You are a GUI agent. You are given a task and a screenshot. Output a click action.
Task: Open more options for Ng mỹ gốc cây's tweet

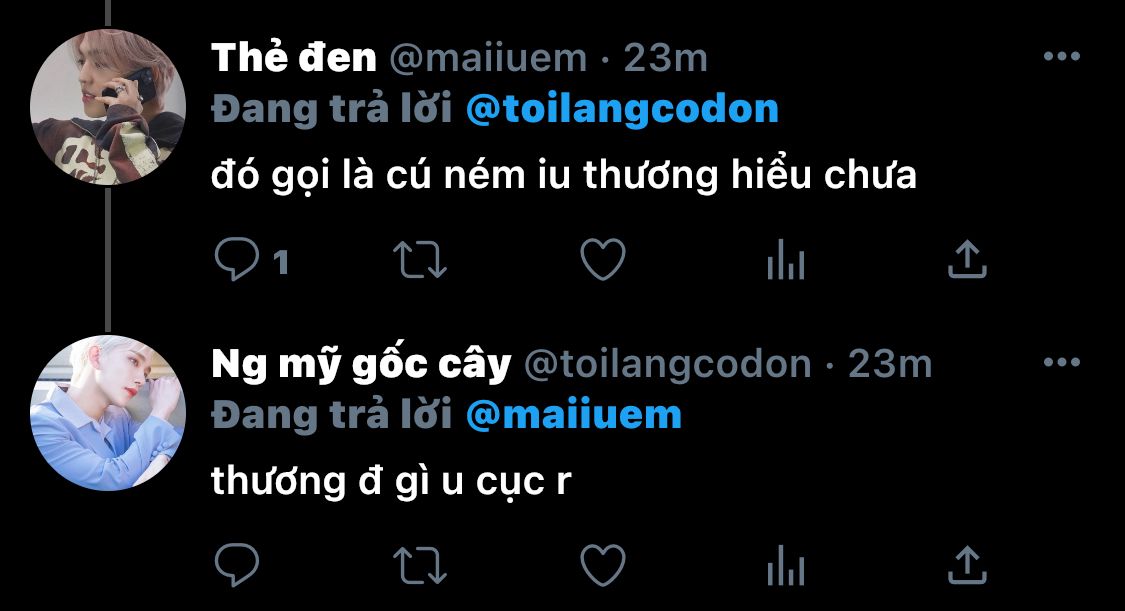click(1062, 362)
